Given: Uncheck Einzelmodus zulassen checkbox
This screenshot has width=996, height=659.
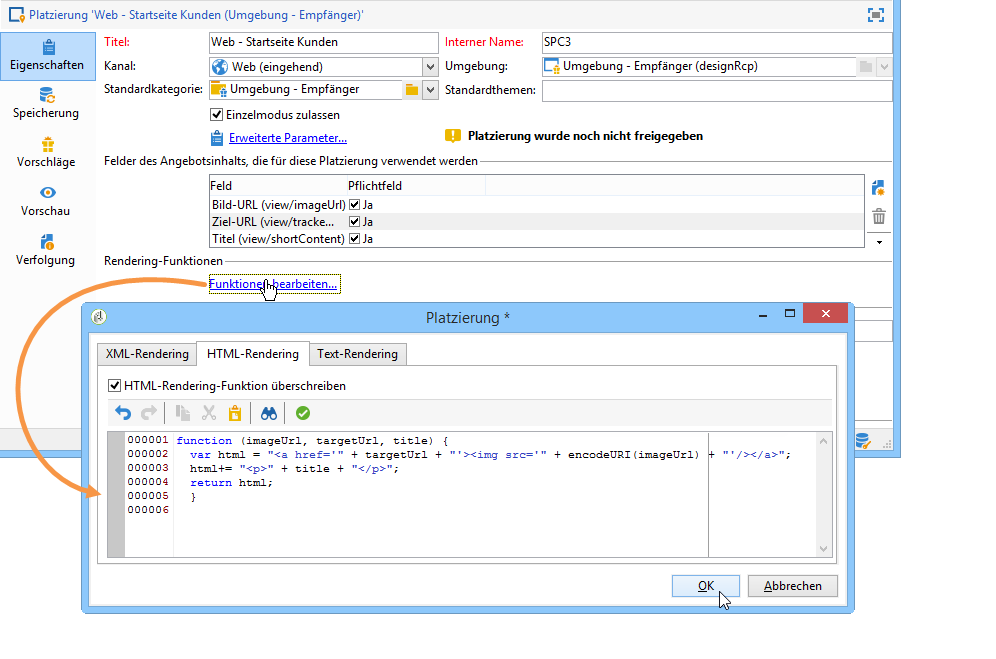Looking at the screenshot, I should pos(216,115).
